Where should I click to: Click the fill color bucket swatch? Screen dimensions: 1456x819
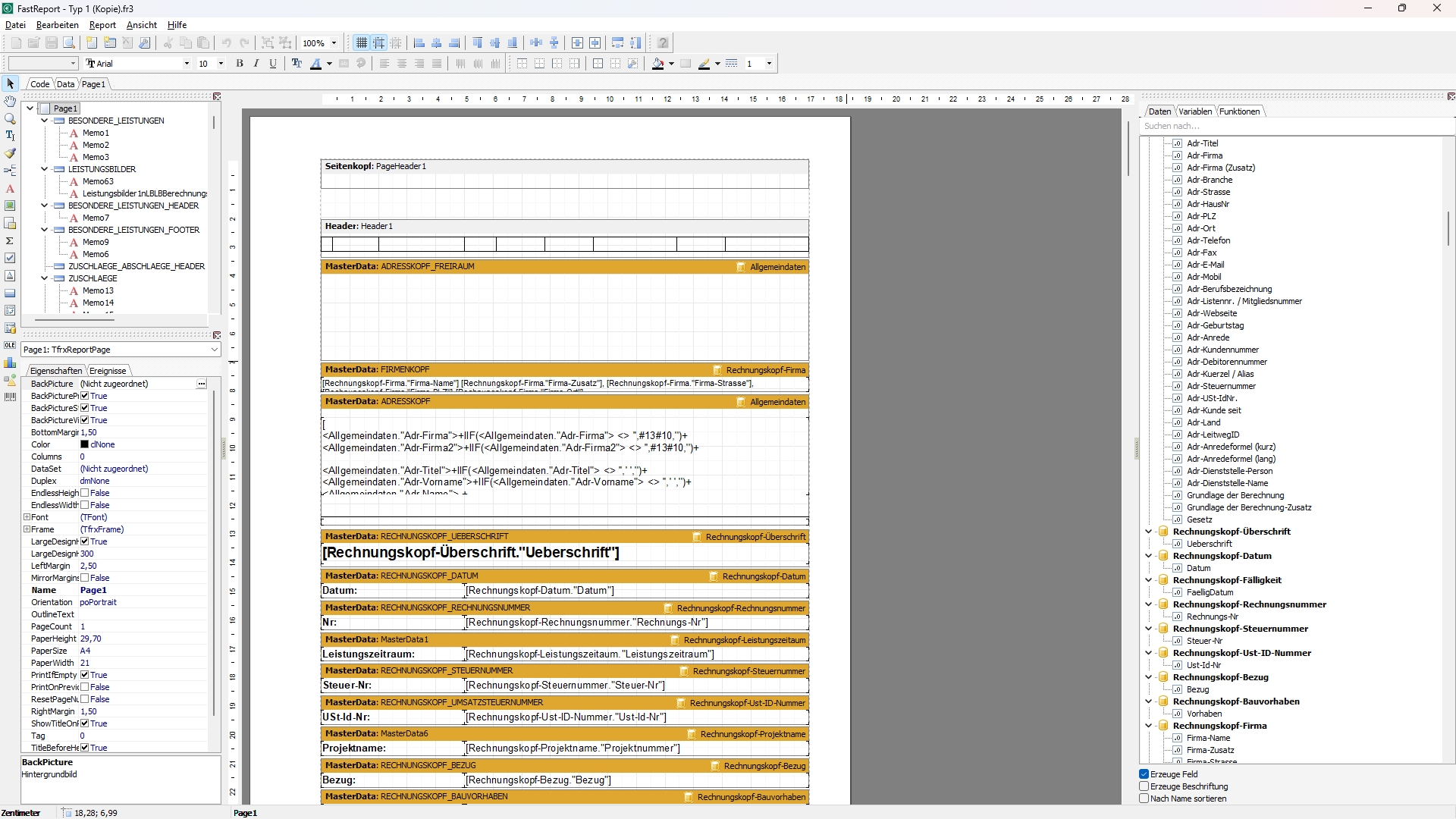pos(657,64)
